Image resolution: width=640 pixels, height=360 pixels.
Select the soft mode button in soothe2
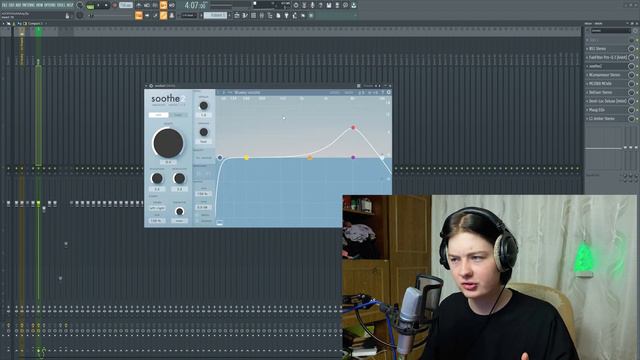click(158, 115)
